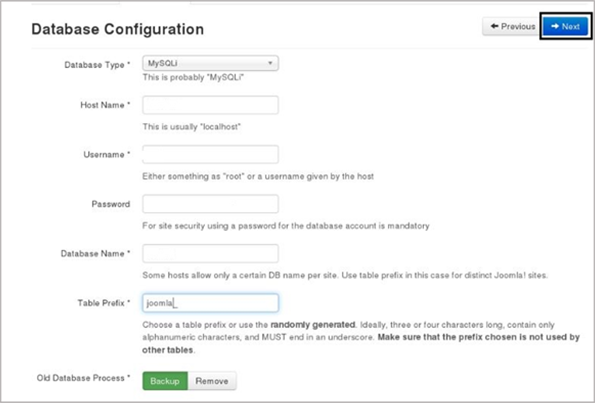This screenshot has width=595, height=404.
Task: Open the Database Type MySQLi dropdown
Action: (x=210, y=63)
